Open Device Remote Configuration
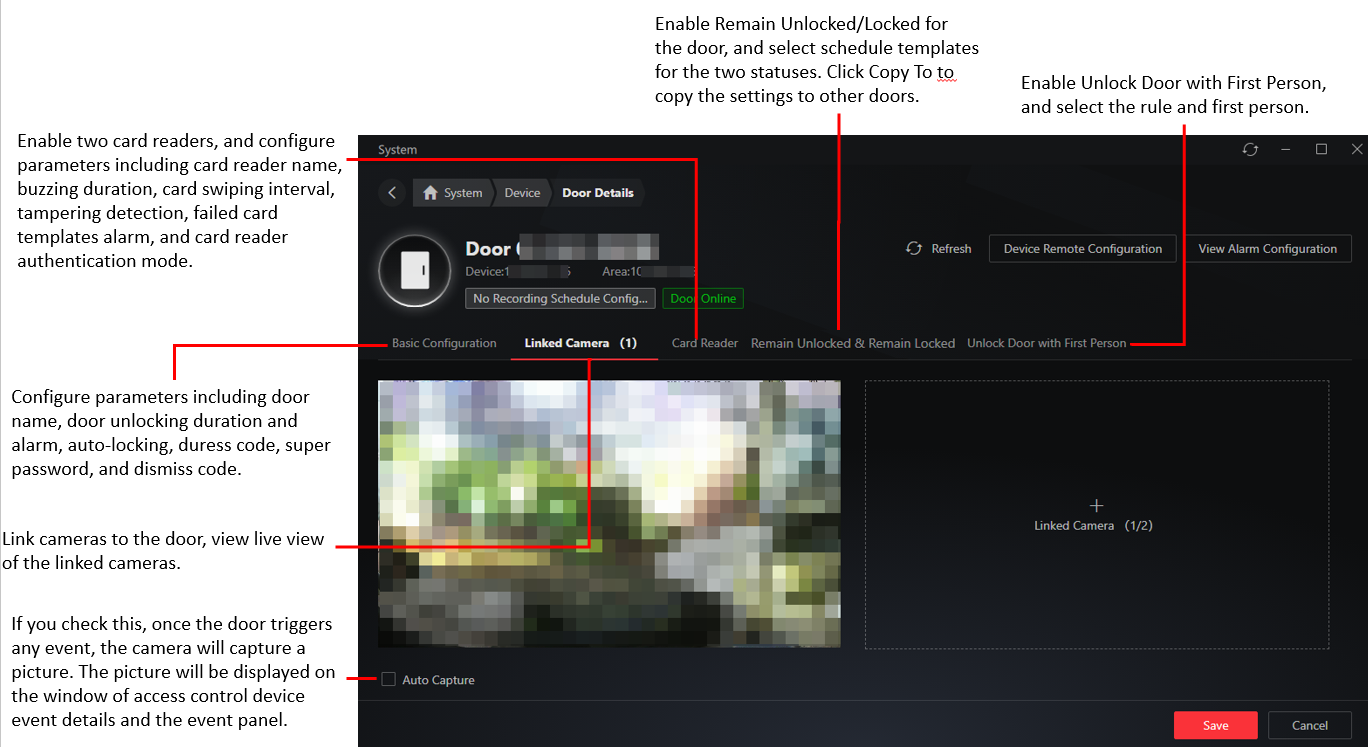Viewport: 1368px width, 747px height. (x=1083, y=249)
